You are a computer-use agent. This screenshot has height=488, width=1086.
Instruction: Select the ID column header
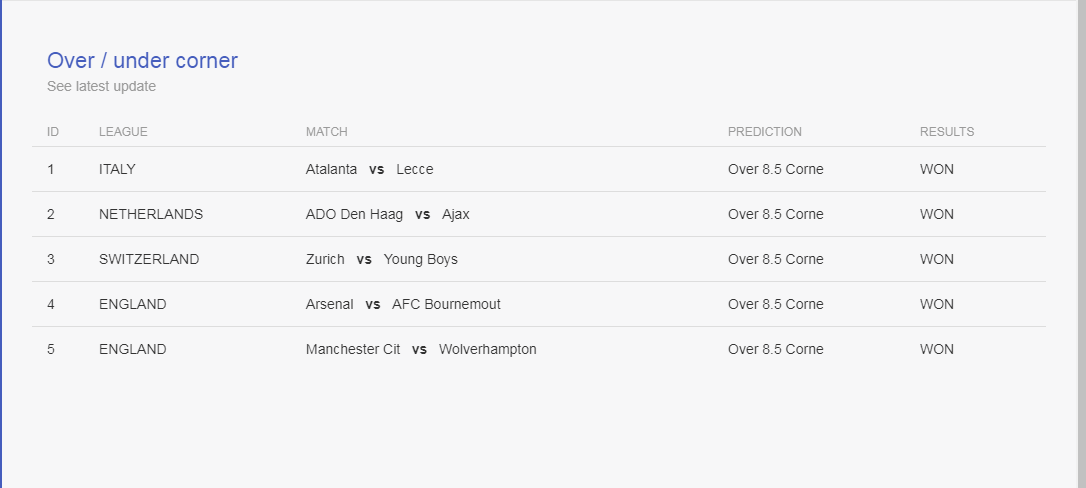[x=53, y=132]
